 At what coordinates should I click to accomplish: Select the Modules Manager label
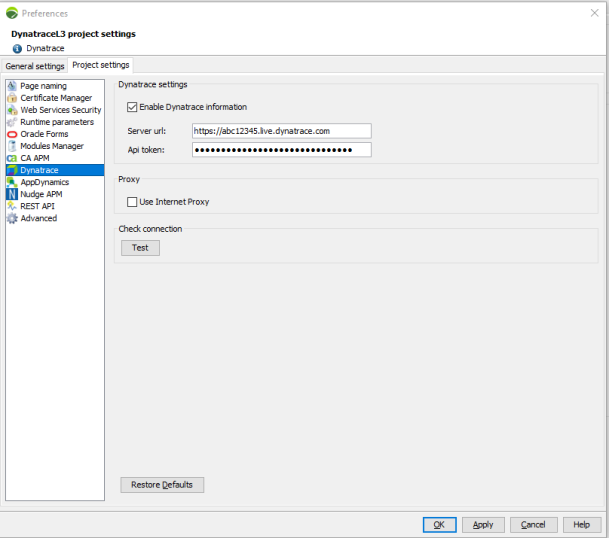tap(52, 146)
